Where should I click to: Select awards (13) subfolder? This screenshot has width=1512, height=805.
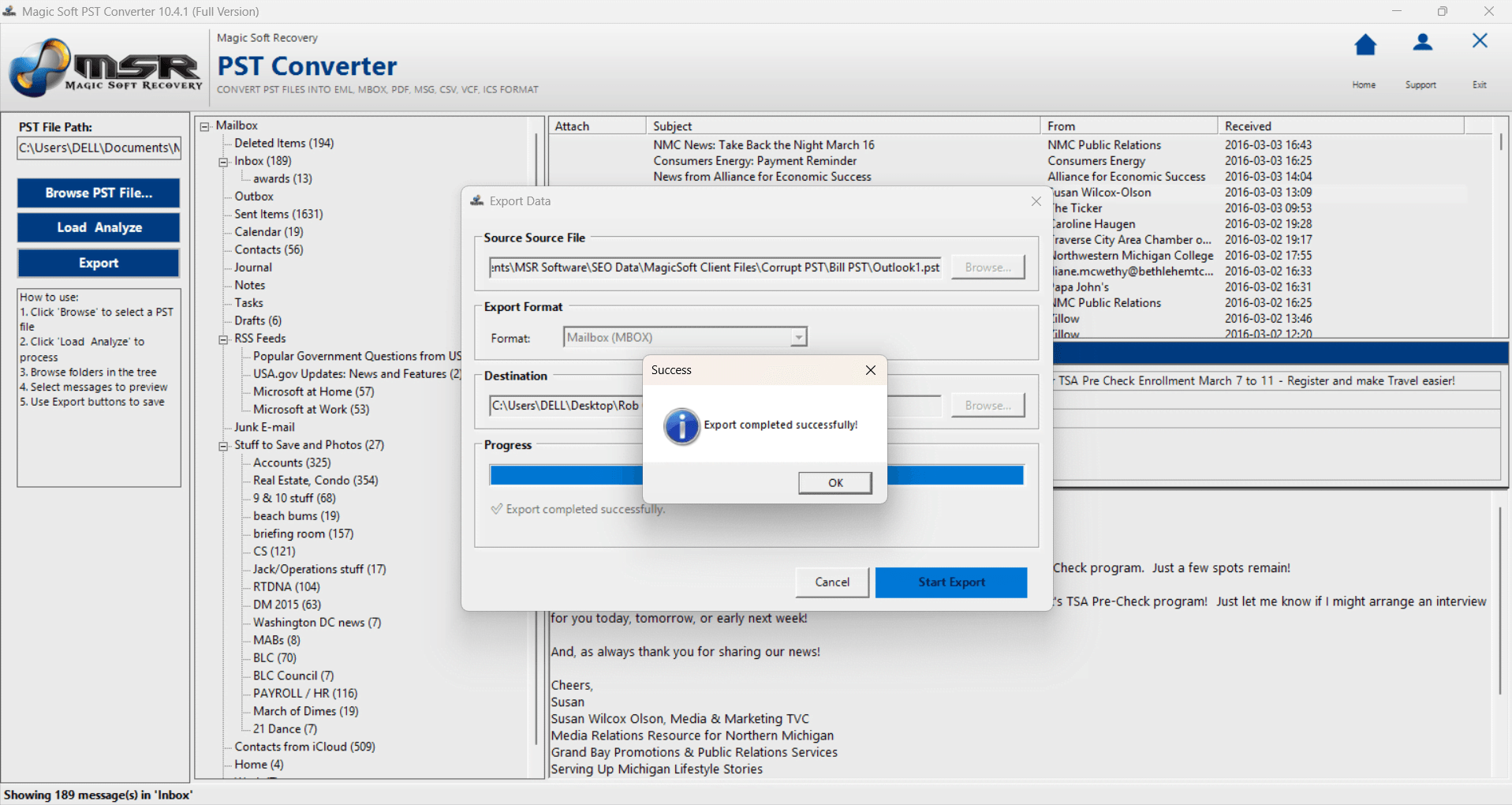[x=282, y=178]
